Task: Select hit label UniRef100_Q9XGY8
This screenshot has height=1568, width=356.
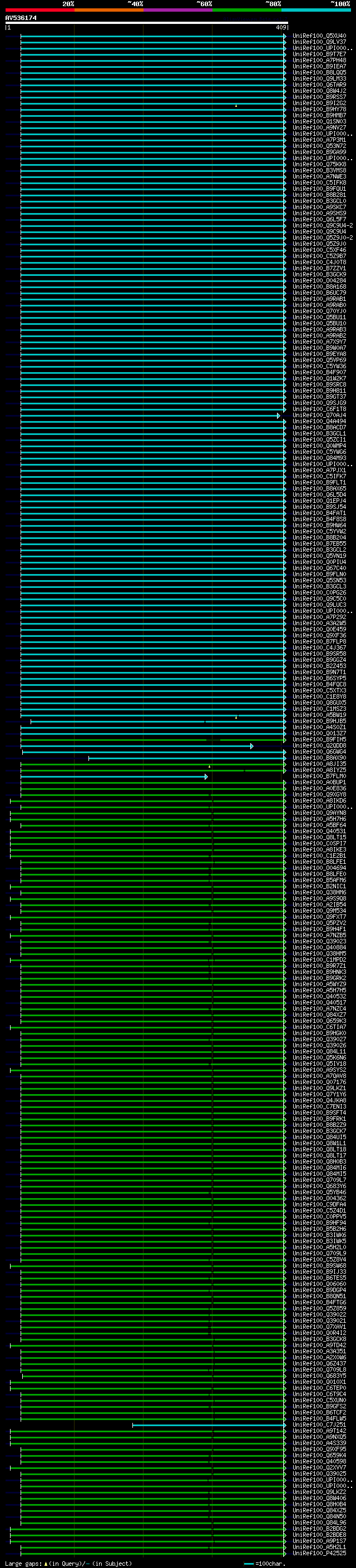Action: click(x=319, y=795)
